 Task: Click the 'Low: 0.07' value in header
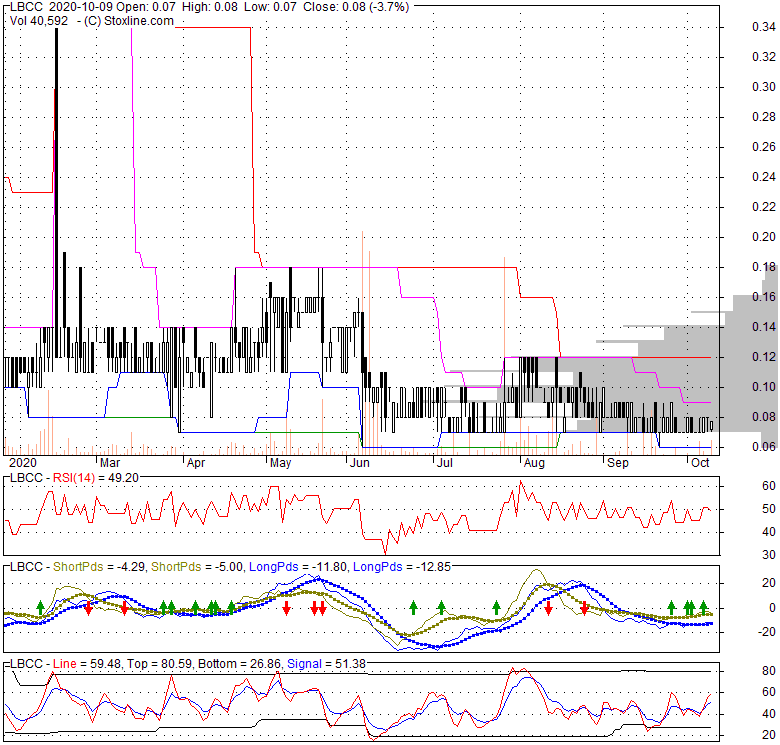click(x=270, y=7)
